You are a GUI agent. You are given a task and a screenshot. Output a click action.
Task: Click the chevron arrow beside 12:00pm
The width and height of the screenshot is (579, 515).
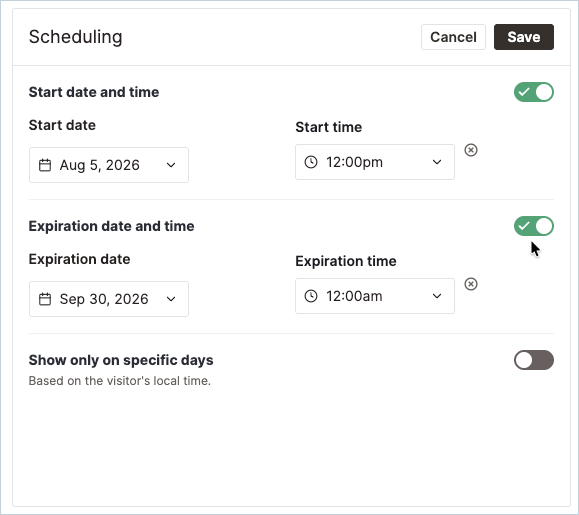[437, 162]
